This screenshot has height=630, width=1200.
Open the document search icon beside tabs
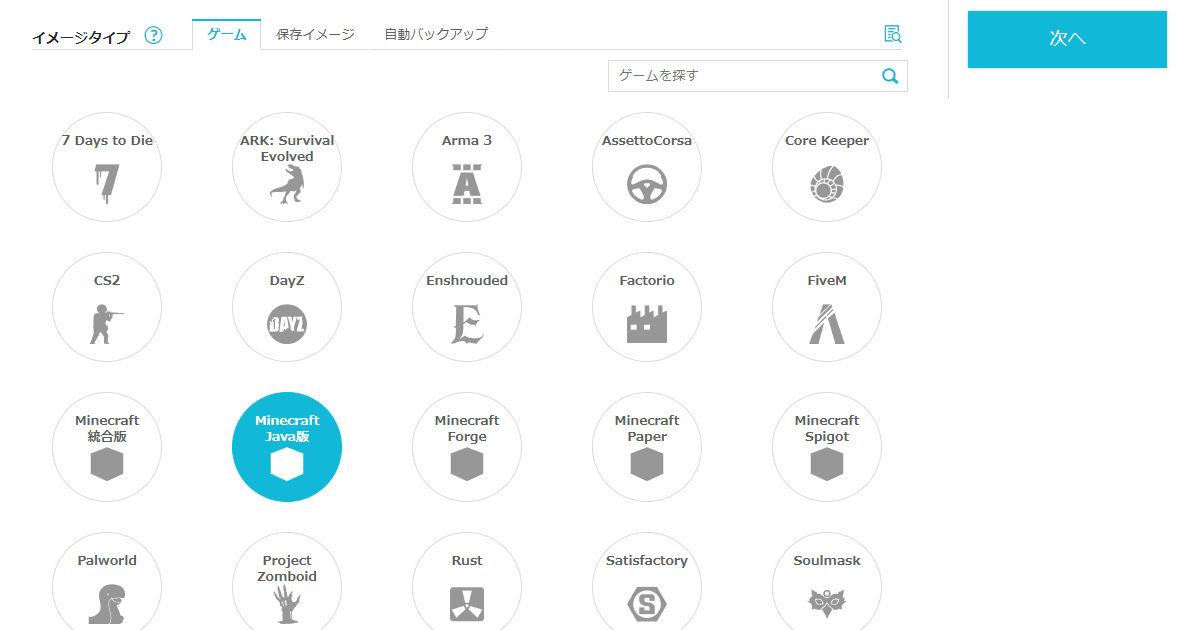tap(892, 34)
